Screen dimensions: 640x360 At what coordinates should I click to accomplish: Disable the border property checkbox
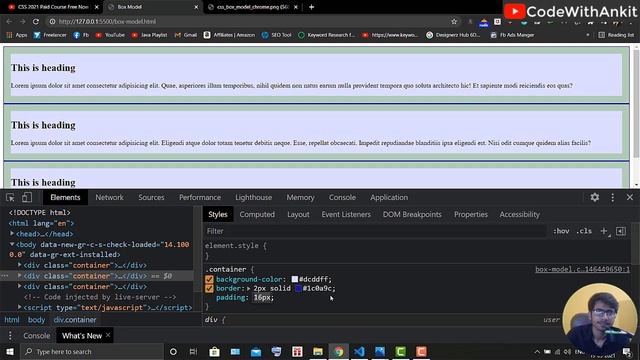[209, 289]
